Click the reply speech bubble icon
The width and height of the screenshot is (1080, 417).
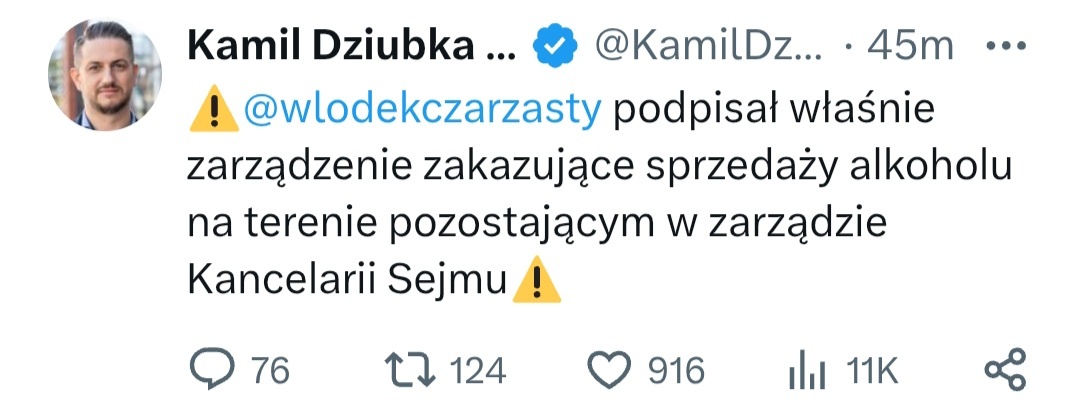point(211,370)
